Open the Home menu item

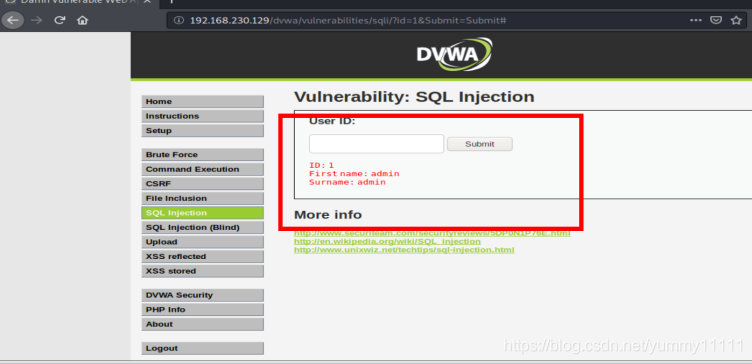click(202, 102)
